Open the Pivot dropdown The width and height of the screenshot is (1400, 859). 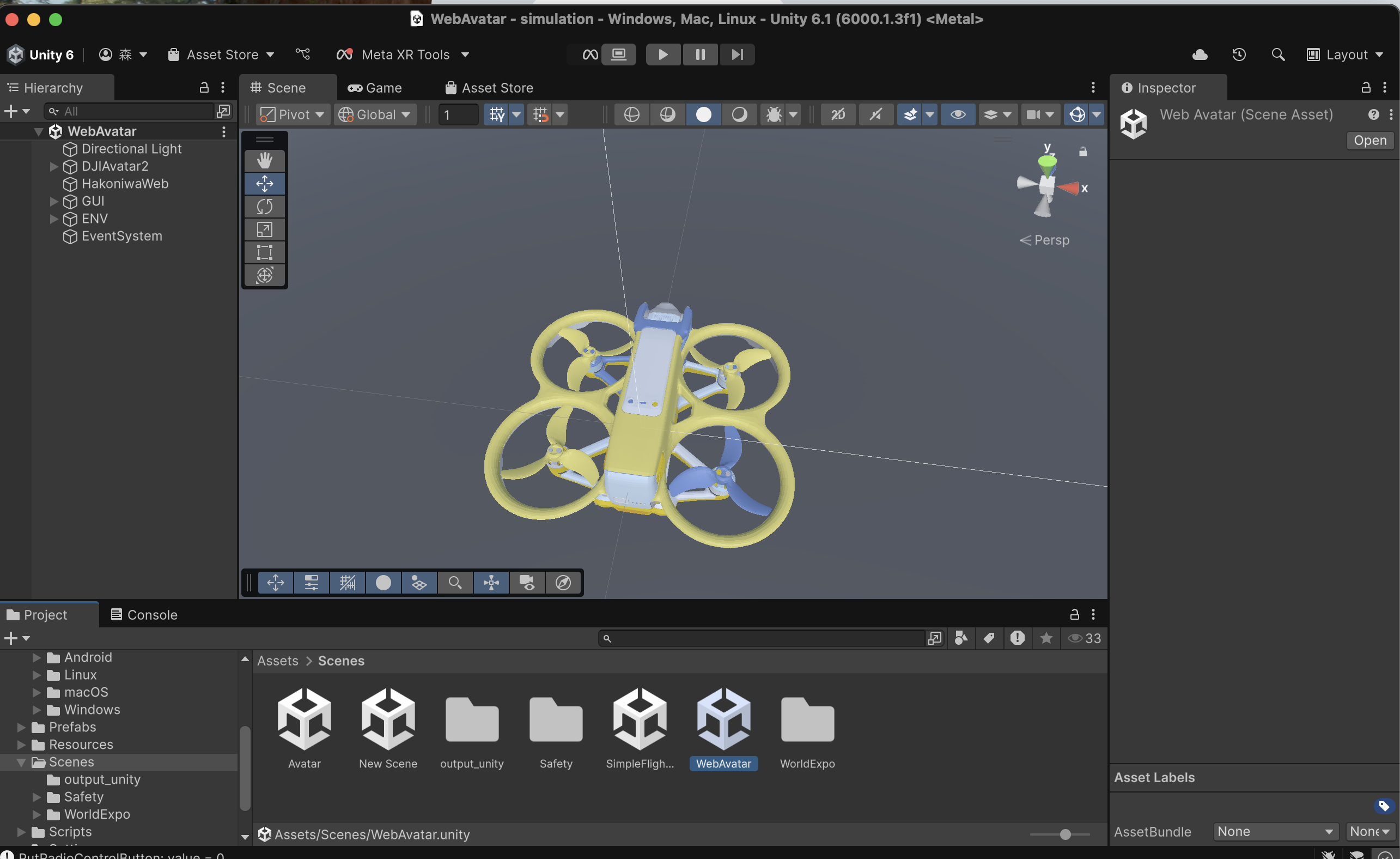[291, 115]
